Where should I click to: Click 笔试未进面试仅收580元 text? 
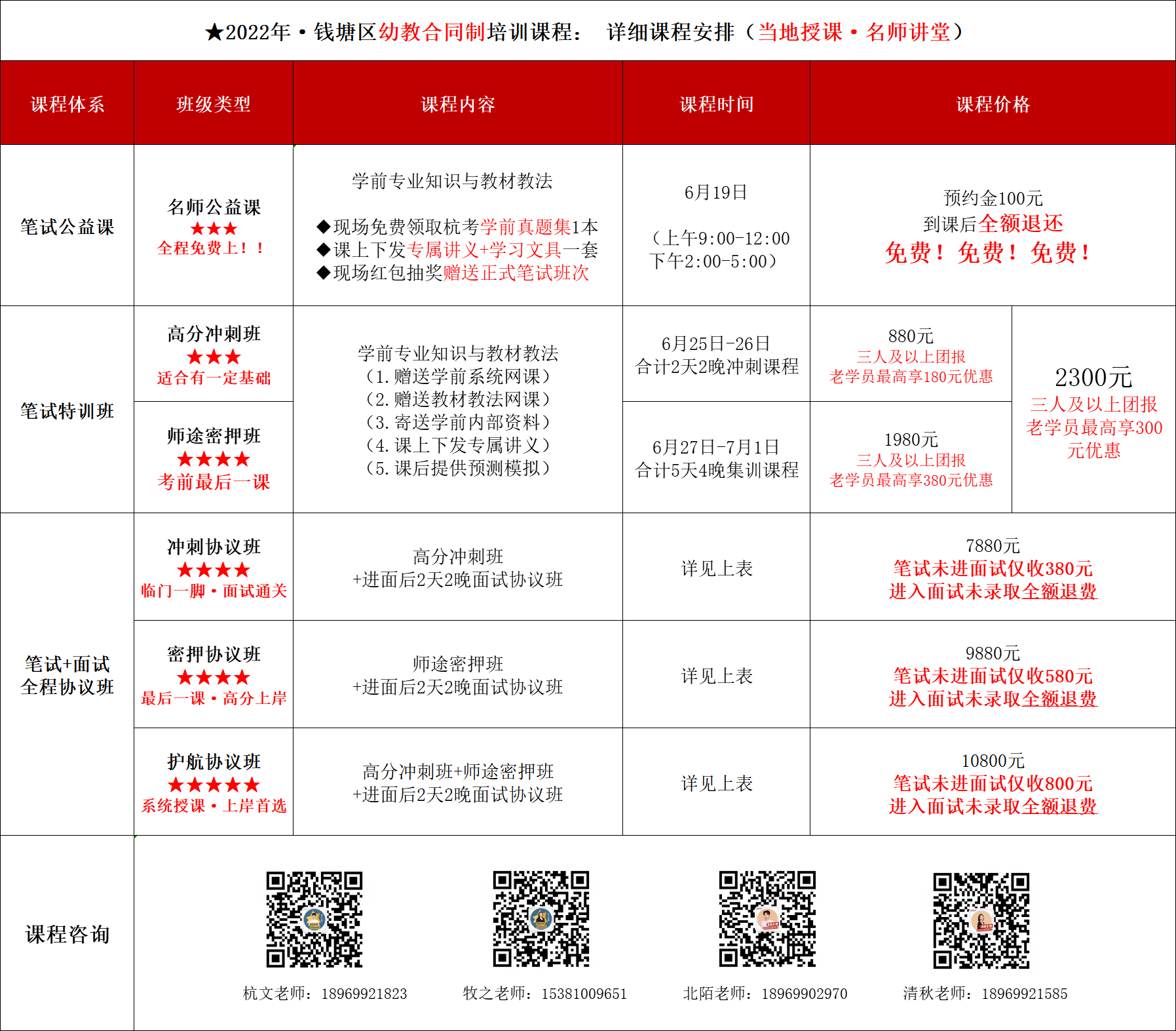993,676
